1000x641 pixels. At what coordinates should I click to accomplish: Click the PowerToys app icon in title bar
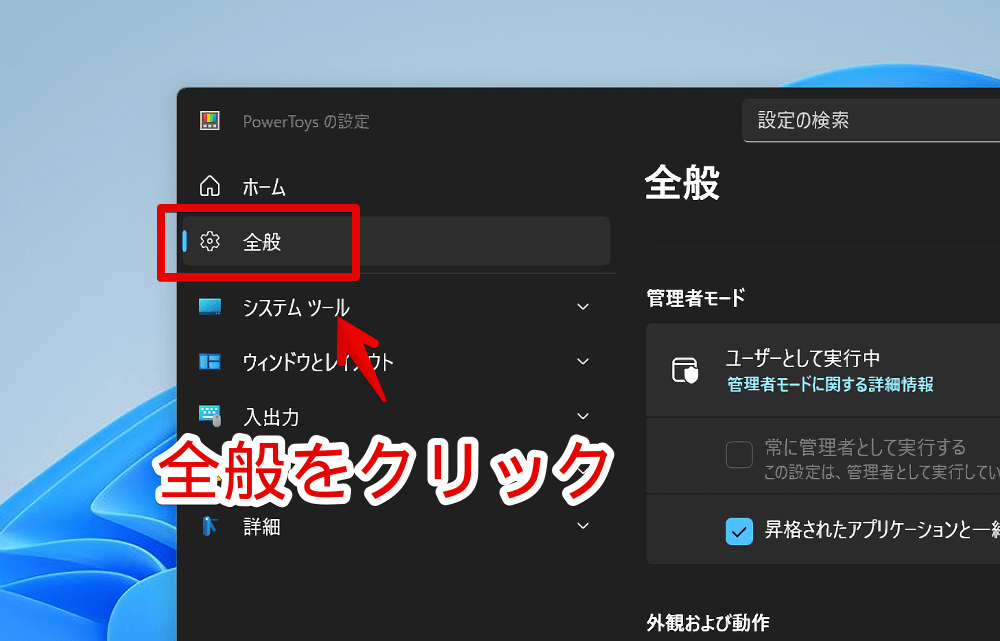click(210, 121)
